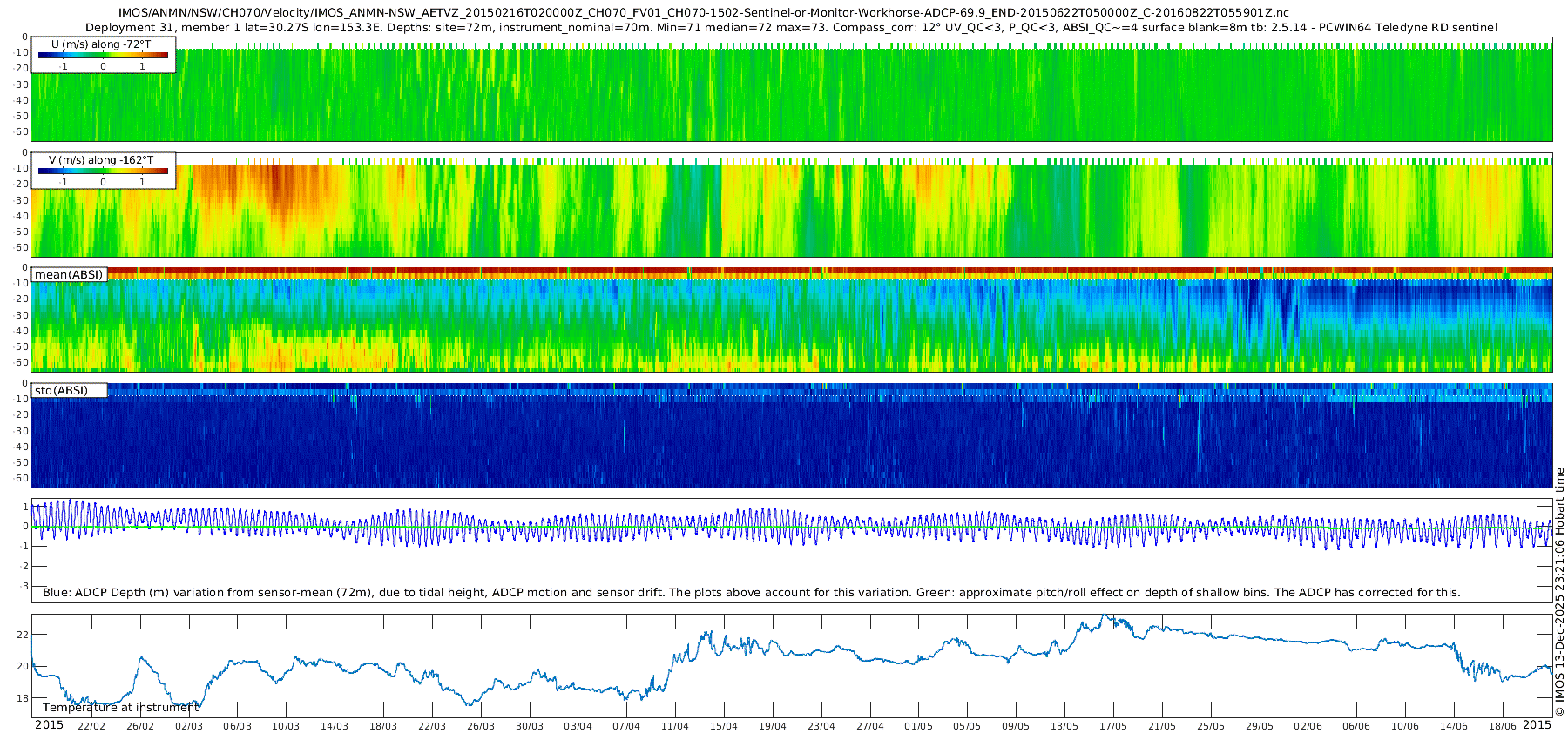Select the 18/06 date tick
This screenshot has height=740, width=1568.
[1502, 726]
